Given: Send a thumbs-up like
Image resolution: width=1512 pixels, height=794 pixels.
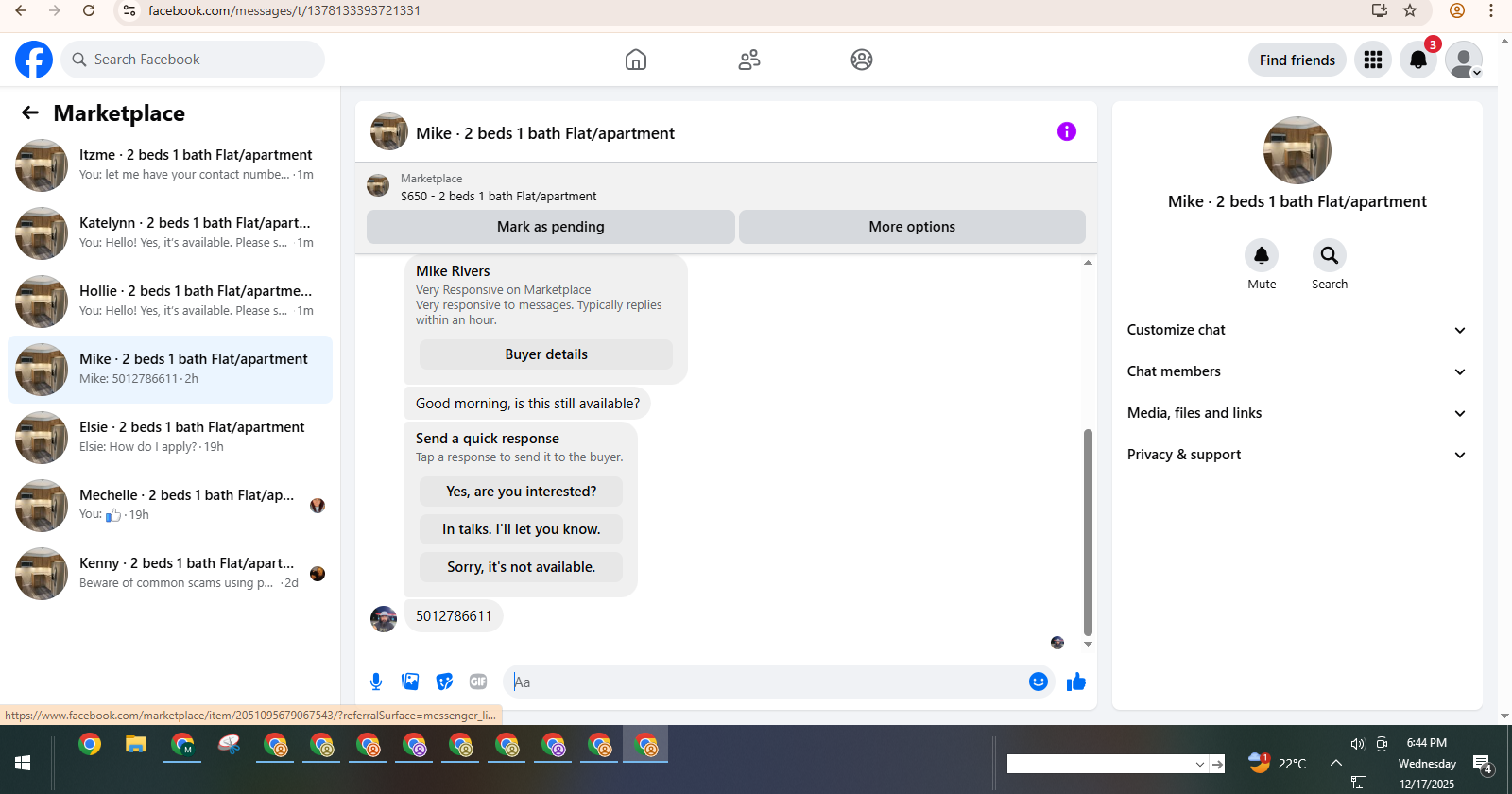Looking at the screenshot, I should tap(1076, 682).
